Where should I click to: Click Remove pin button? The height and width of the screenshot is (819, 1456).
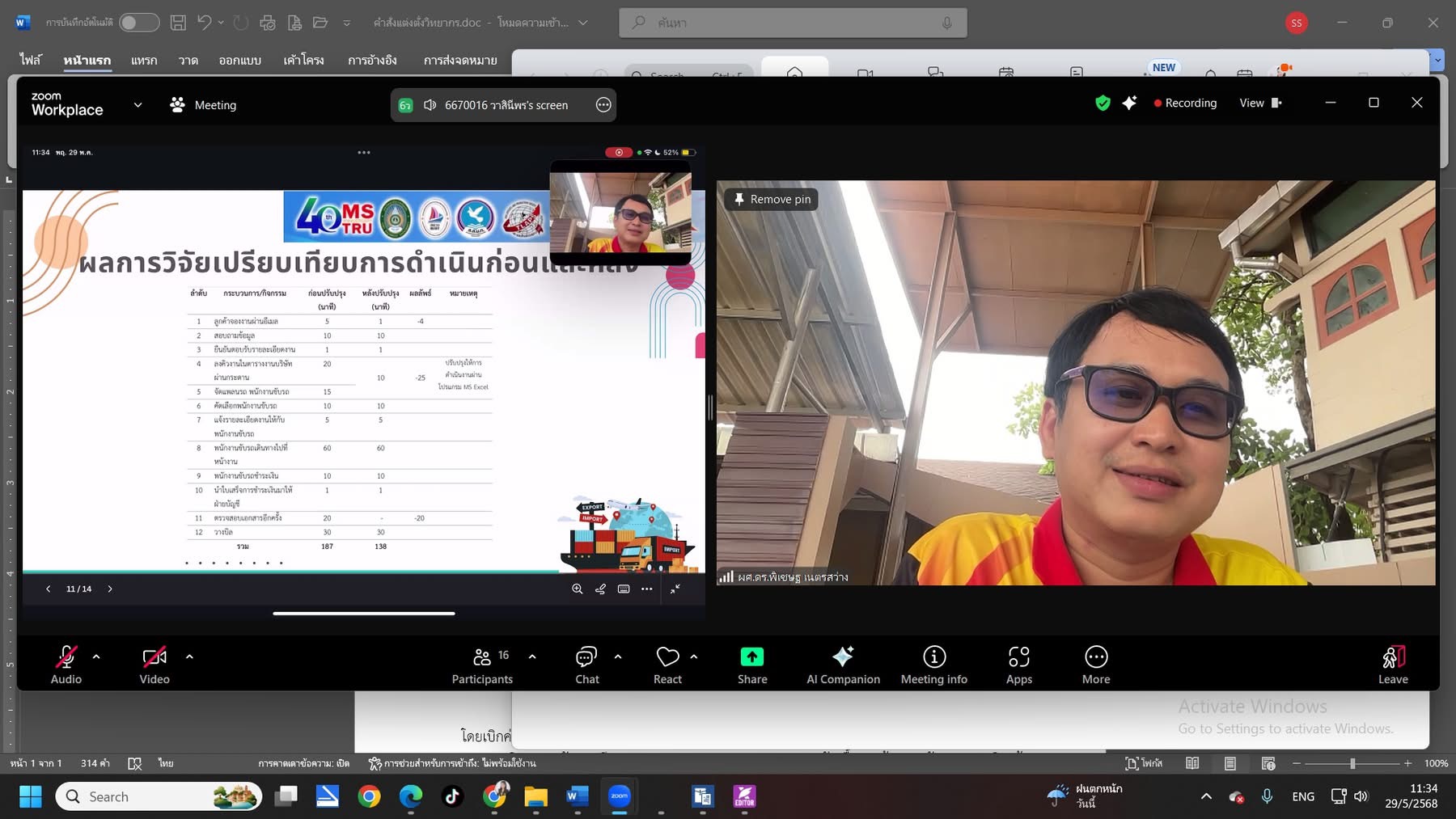click(772, 199)
